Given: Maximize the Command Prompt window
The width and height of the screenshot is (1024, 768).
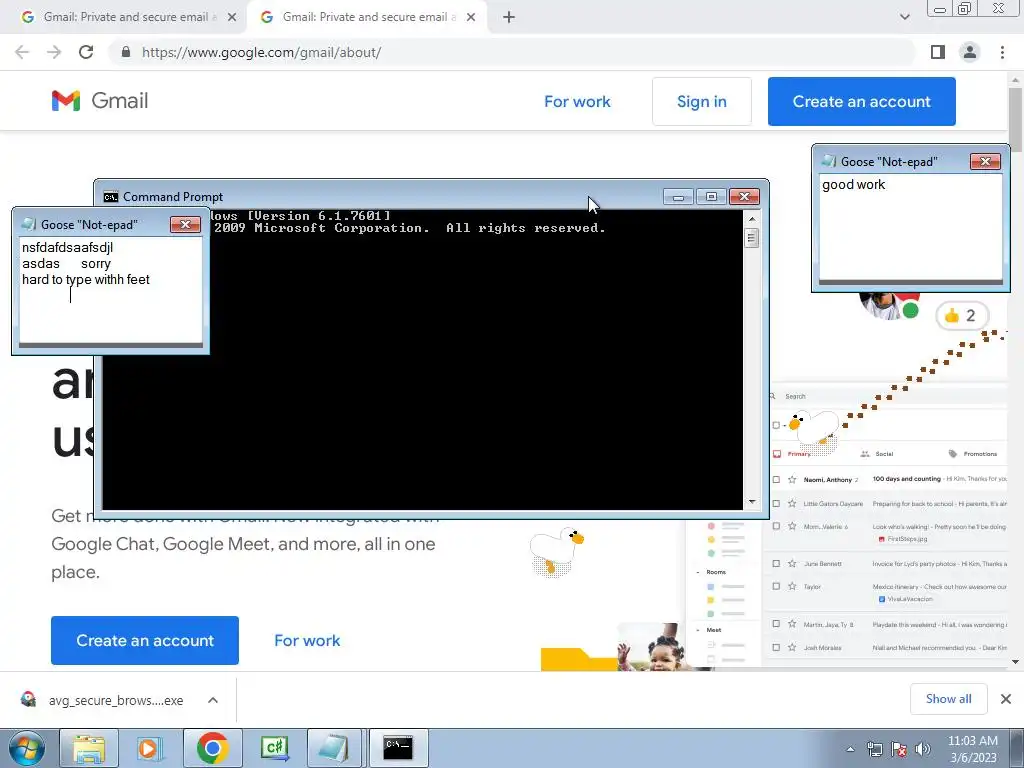Looking at the screenshot, I should [711, 197].
